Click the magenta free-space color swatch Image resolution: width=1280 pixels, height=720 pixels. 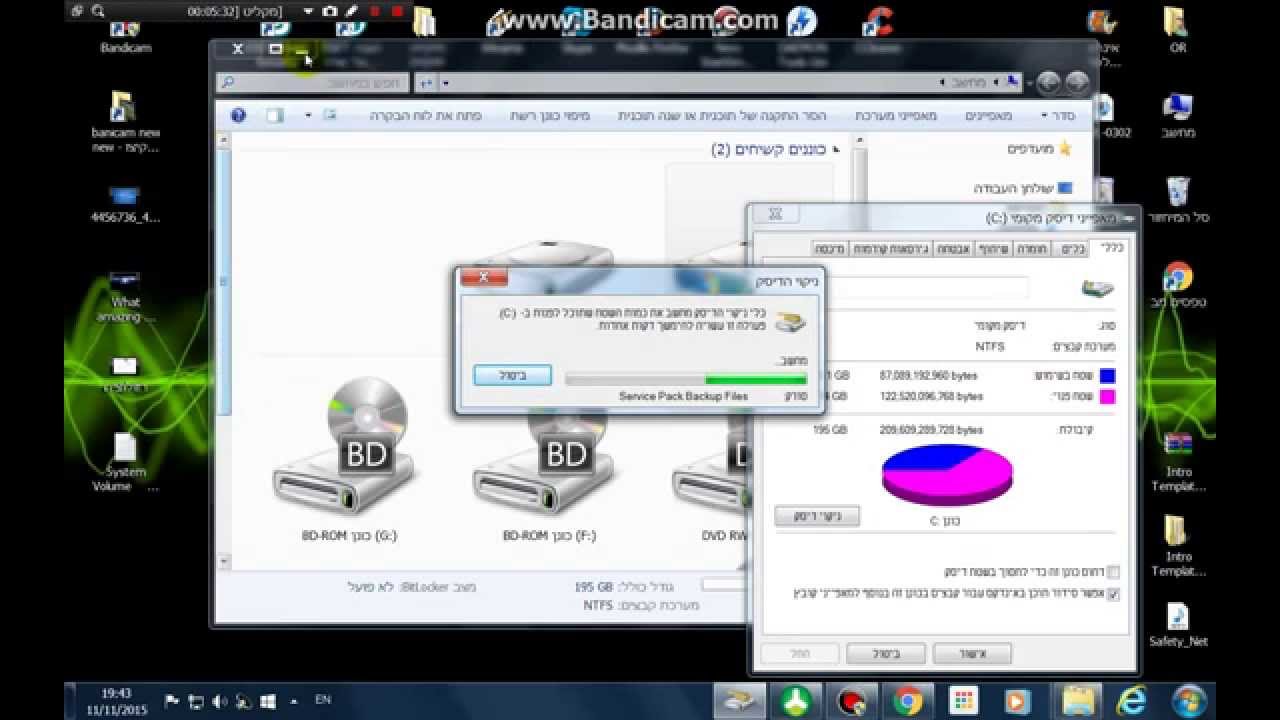tap(1107, 397)
